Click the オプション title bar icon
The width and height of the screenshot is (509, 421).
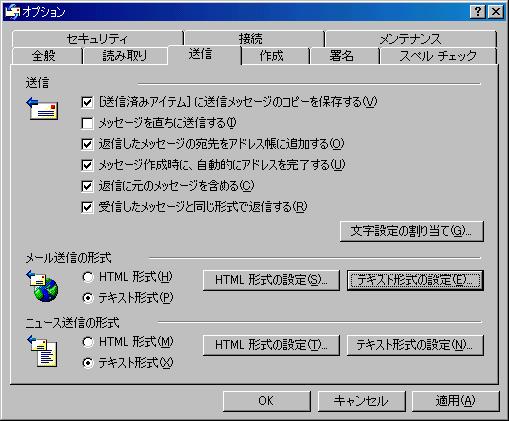click(13, 12)
